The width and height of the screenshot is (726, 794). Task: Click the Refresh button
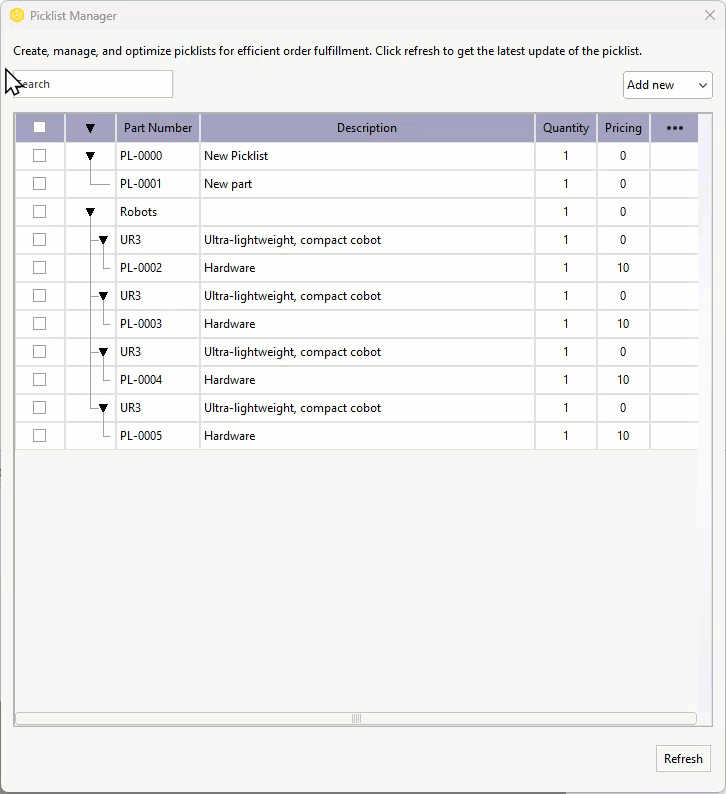tap(683, 759)
